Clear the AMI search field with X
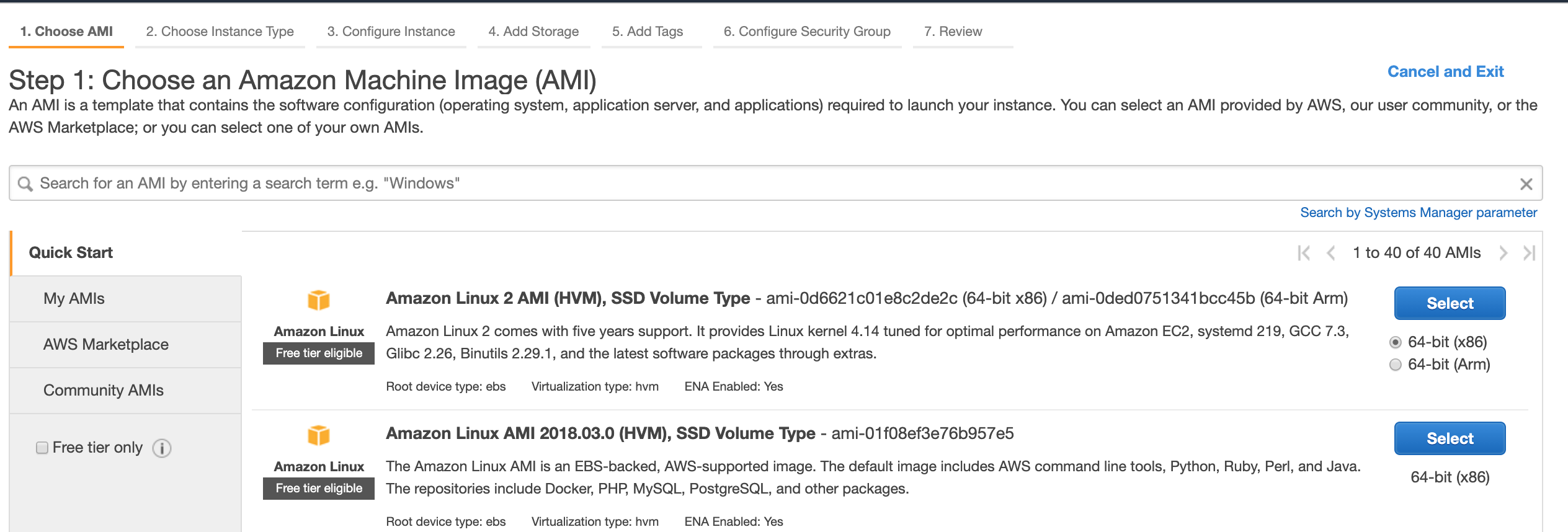 point(1526,184)
